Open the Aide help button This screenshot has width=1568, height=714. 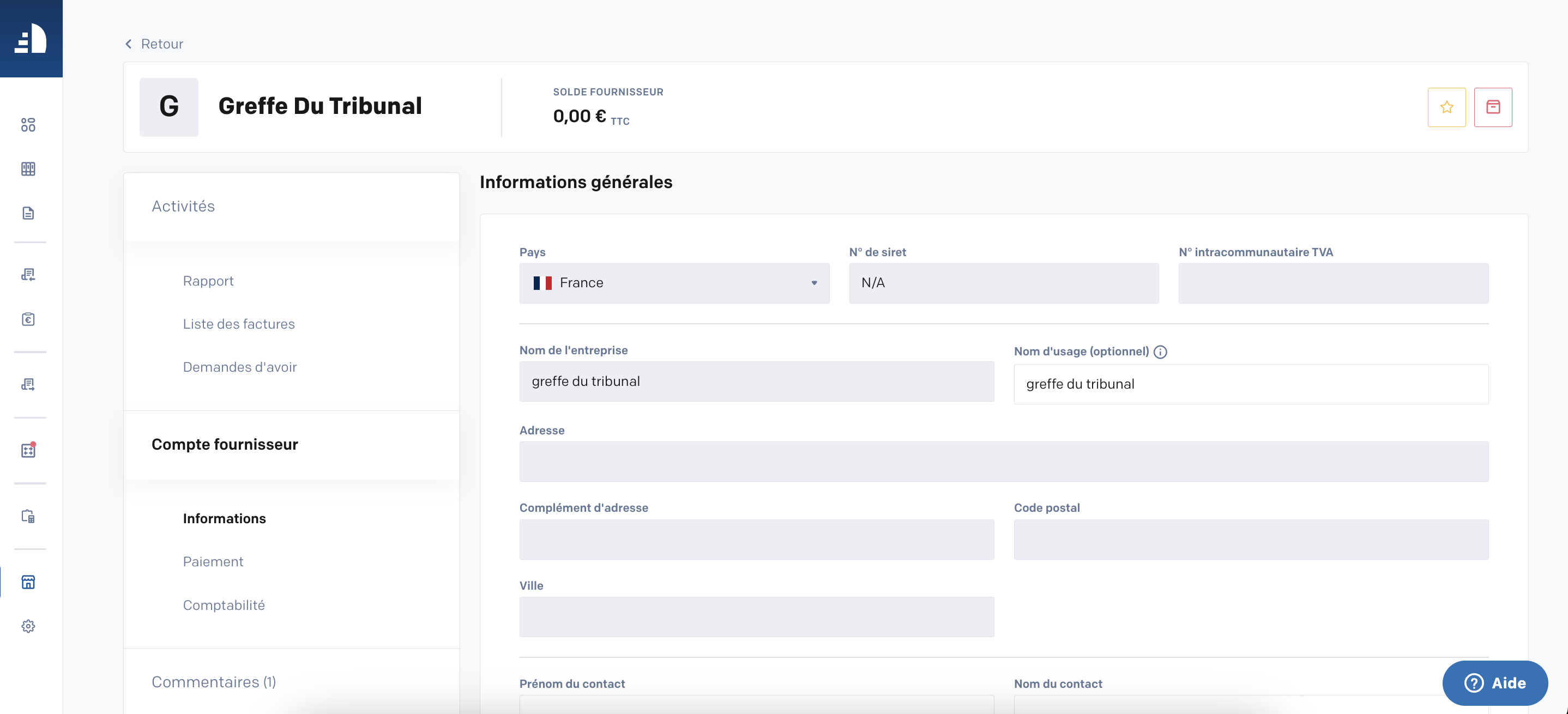[1495, 683]
